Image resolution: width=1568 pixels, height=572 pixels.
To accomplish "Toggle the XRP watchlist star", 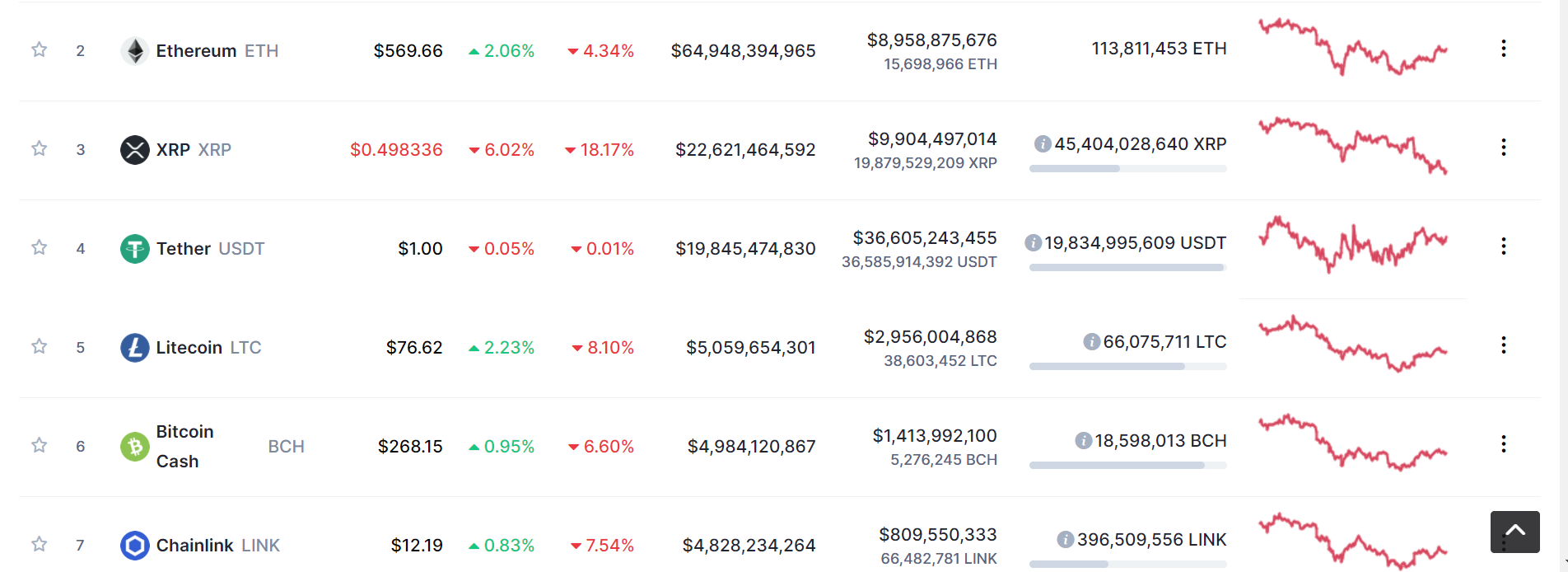I will pos(39,148).
